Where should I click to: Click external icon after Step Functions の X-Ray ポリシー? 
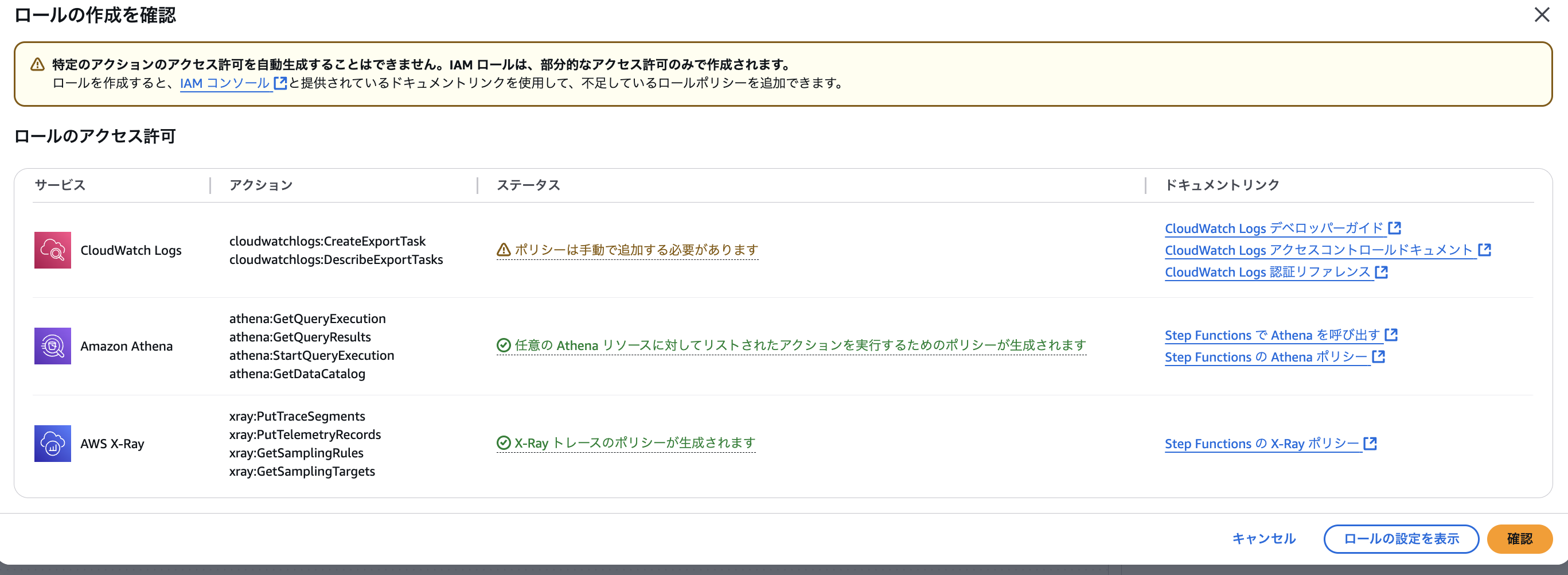[1370, 444]
